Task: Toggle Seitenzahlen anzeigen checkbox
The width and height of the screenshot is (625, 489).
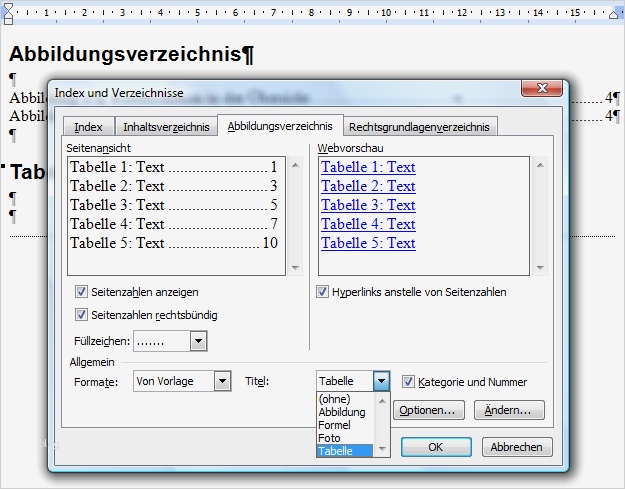Action: pos(81,292)
